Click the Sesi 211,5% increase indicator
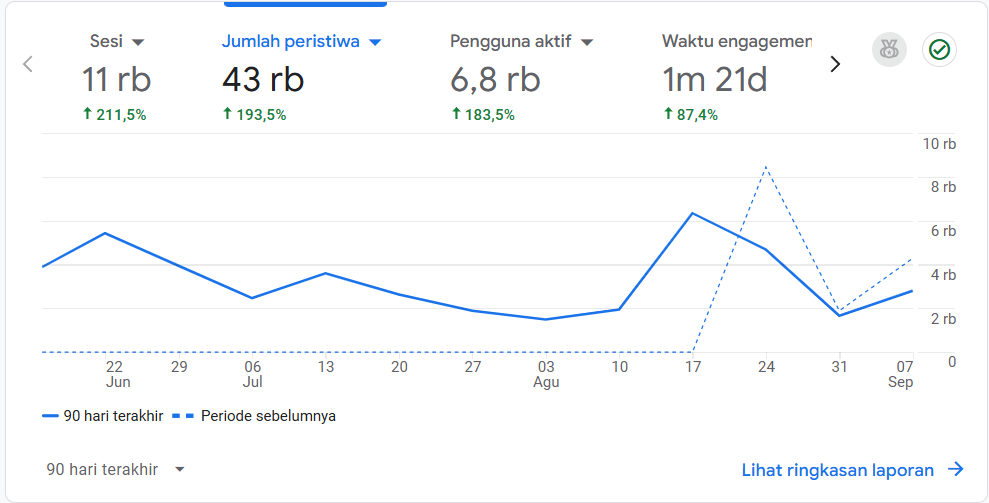 (114, 115)
